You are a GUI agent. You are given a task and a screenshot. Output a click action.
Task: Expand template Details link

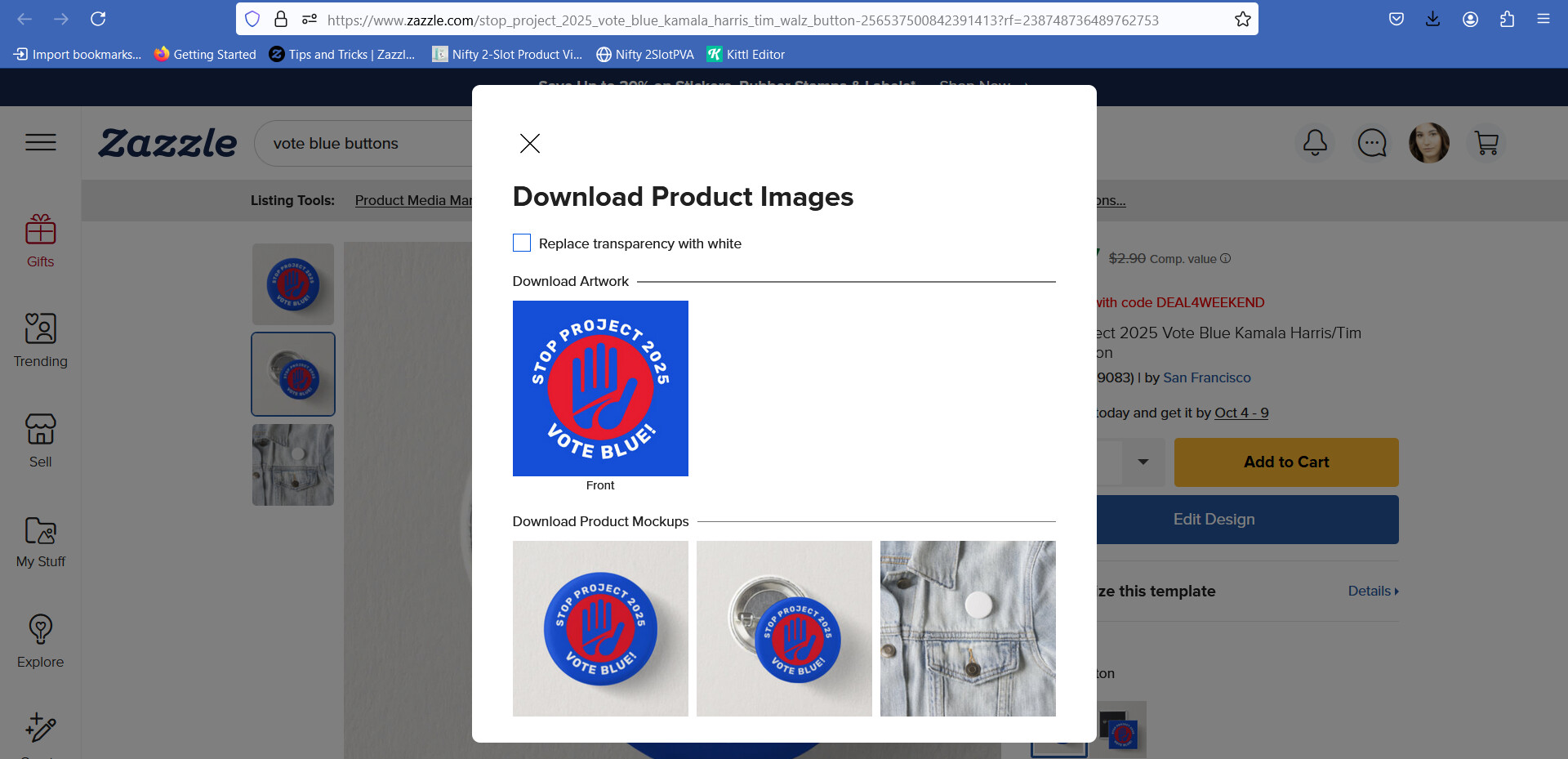tap(1374, 591)
